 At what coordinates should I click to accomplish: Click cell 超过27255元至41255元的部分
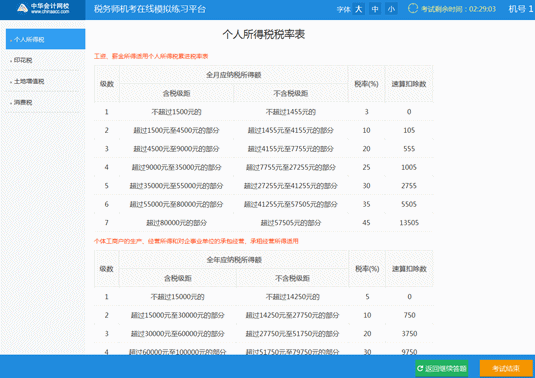click(x=291, y=186)
